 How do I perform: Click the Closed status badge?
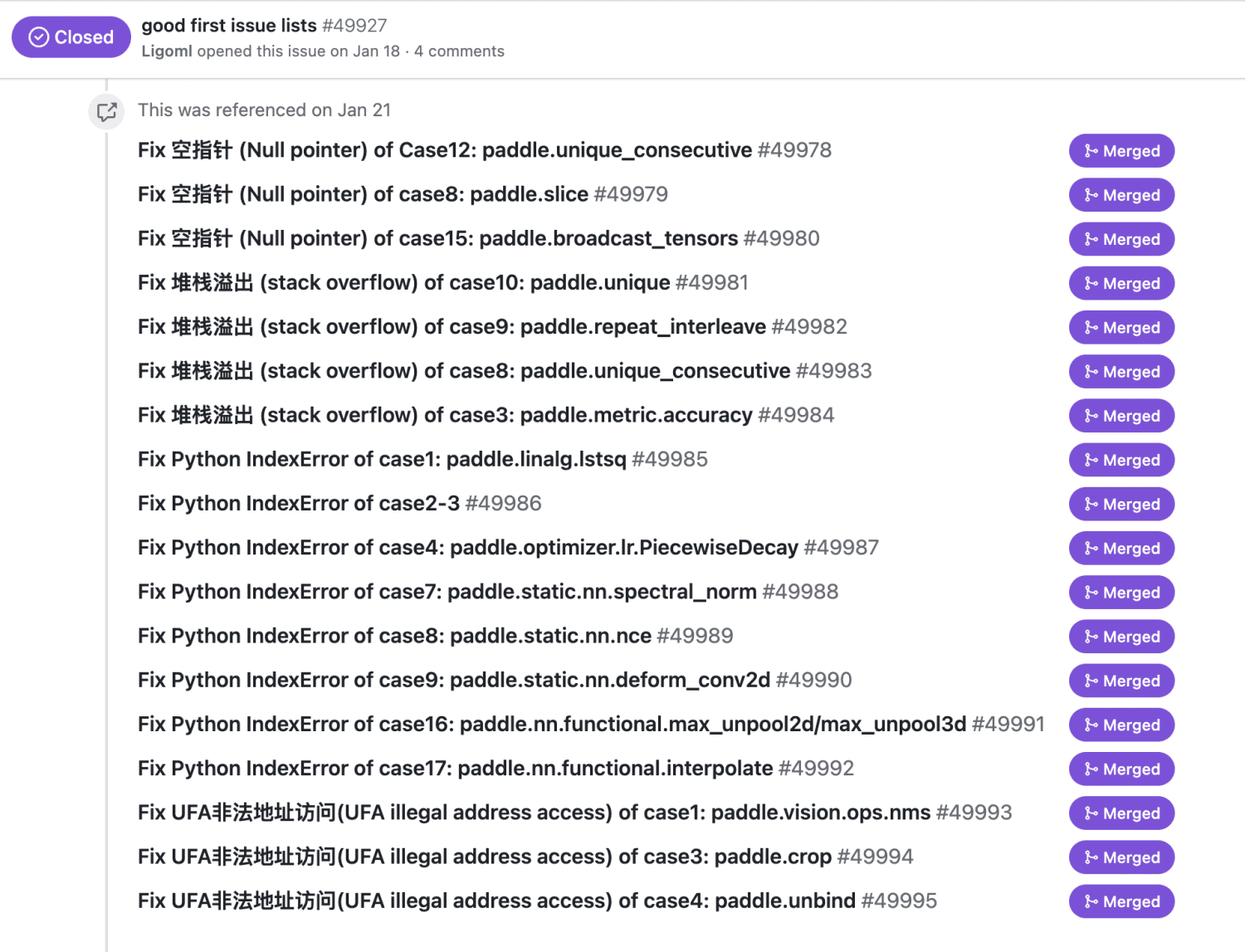click(71, 37)
